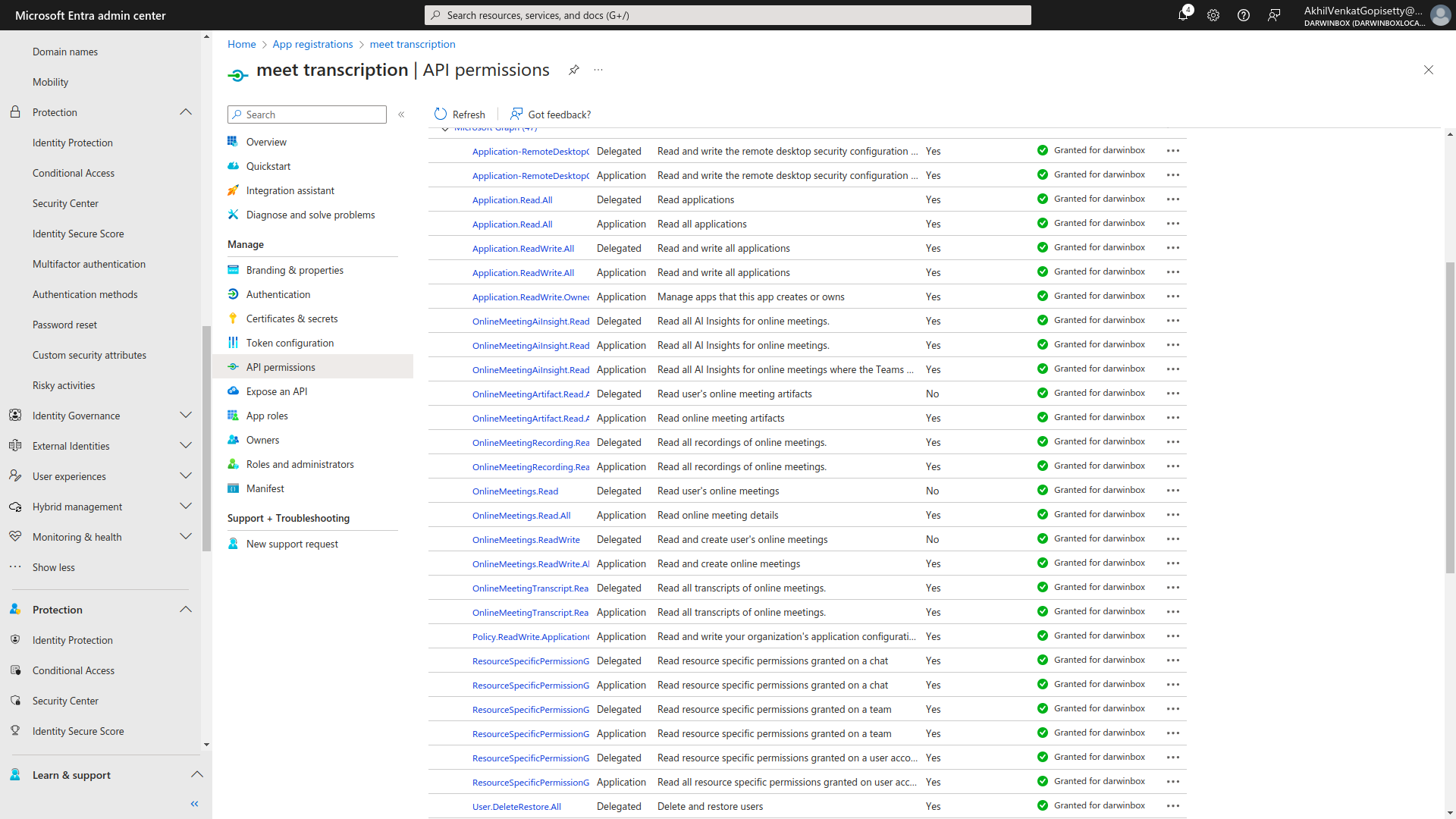Click the top search resources box
Image resolution: width=1456 pixels, height=819 pixels.
[x=728, y=15]
